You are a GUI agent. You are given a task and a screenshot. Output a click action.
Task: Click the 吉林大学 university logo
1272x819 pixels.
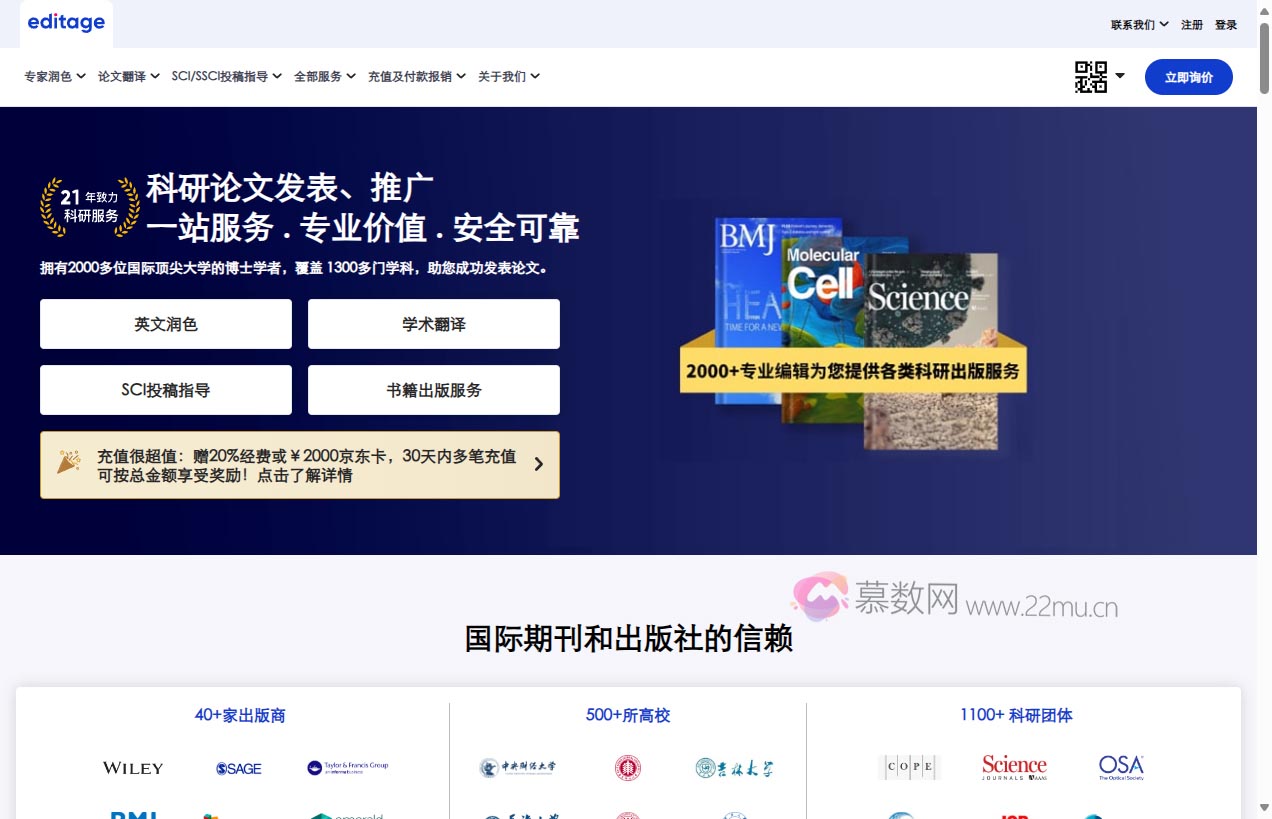734,768
